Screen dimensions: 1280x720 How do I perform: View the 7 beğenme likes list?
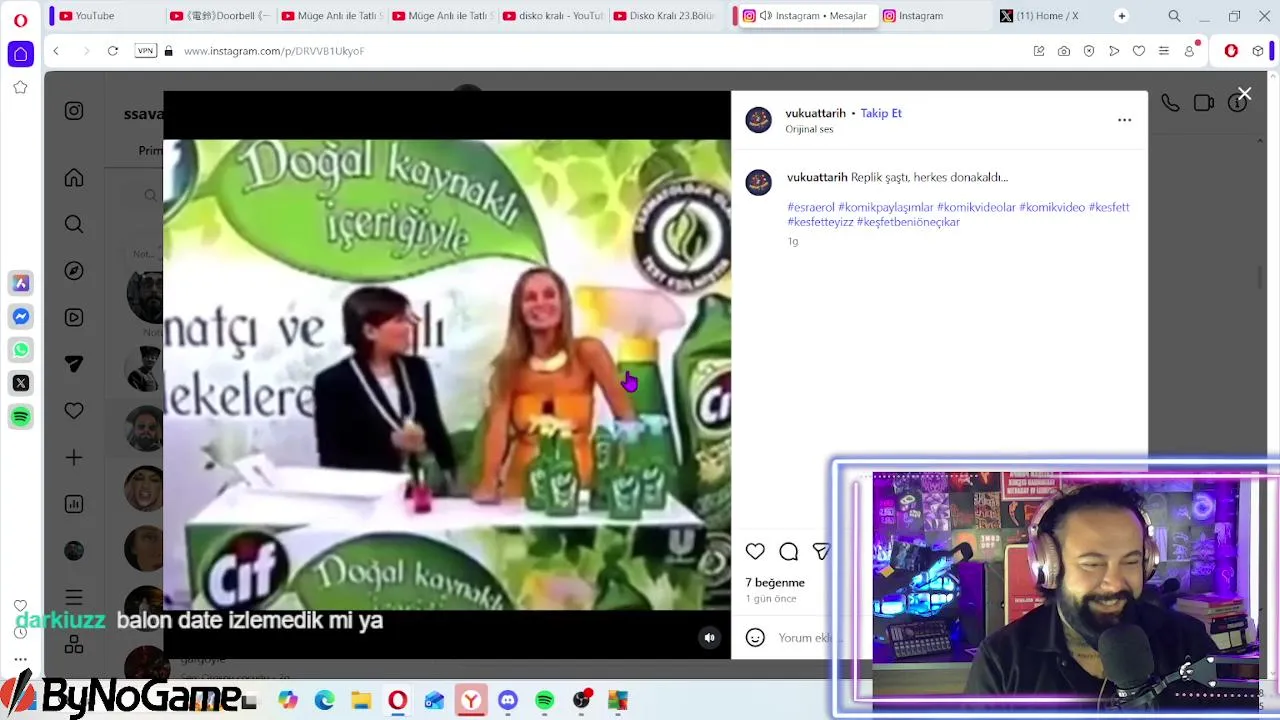775,582
